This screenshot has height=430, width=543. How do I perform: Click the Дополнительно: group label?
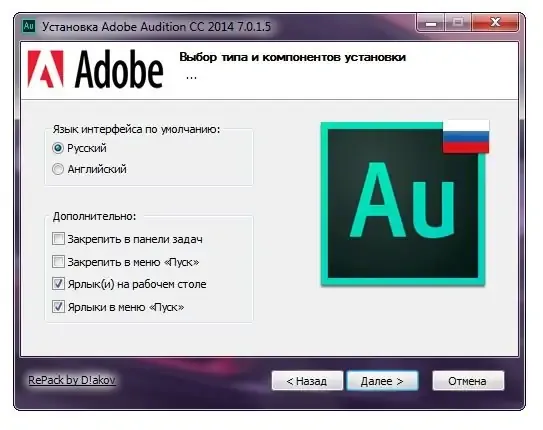point(94,216)
